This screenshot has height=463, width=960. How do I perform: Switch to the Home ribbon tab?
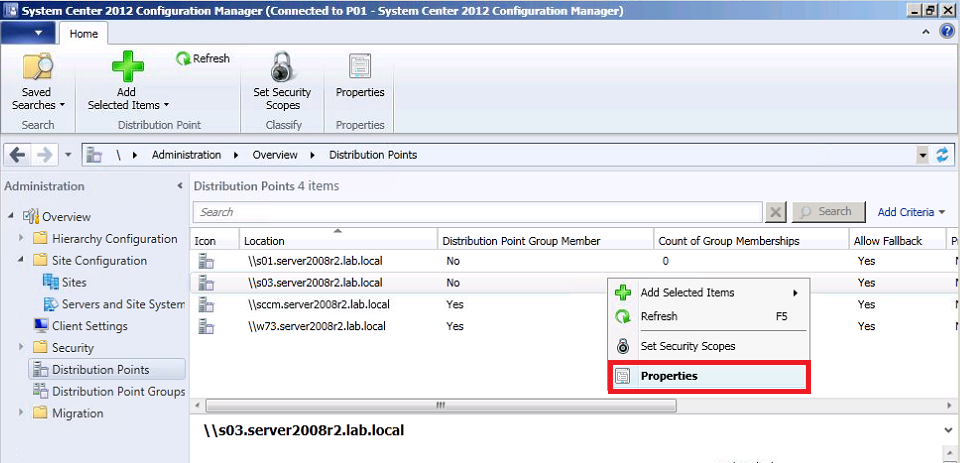tap(84, 34)
